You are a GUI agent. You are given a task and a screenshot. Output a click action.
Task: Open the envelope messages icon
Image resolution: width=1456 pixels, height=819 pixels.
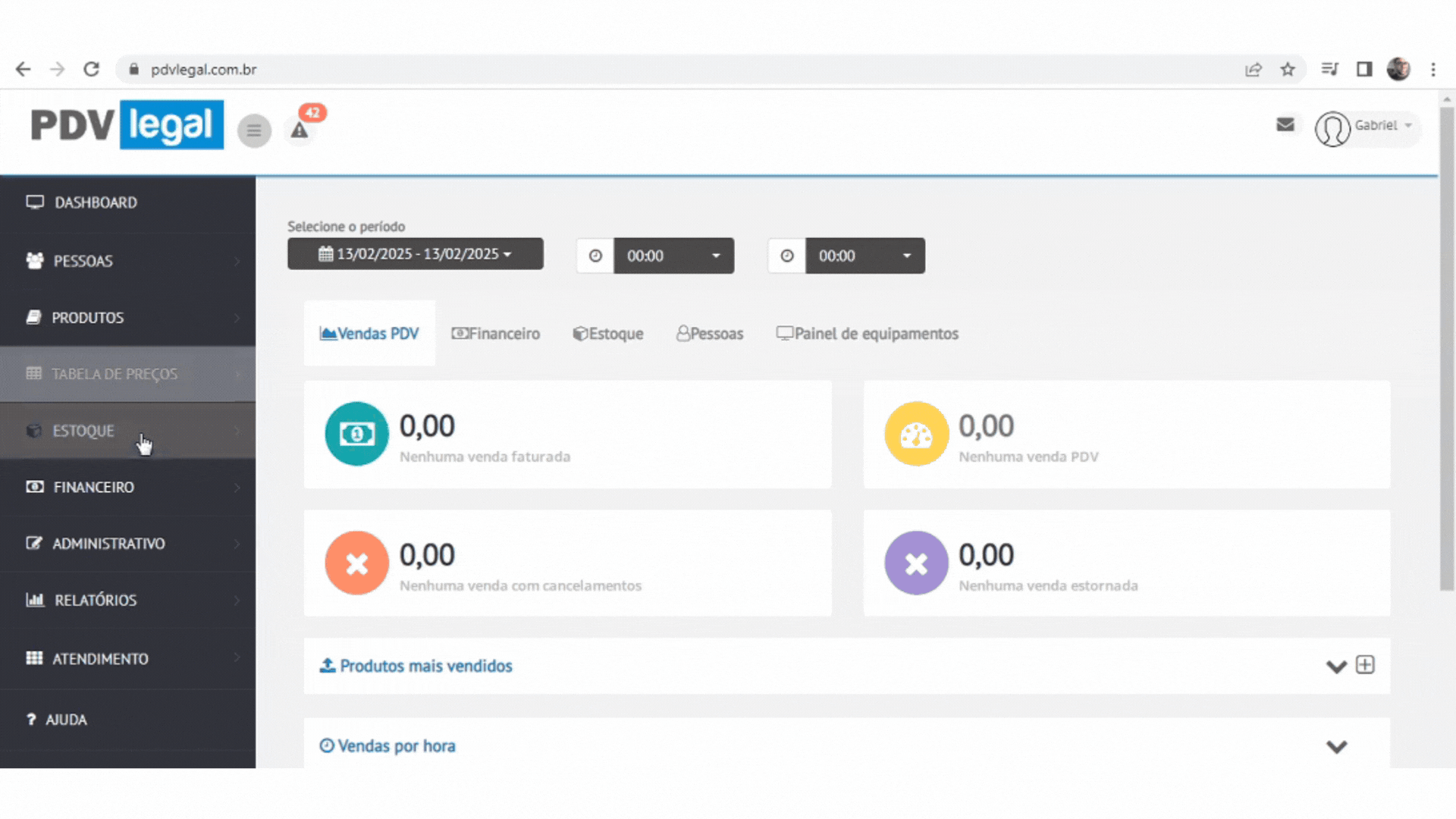[x=1285, y=124]
